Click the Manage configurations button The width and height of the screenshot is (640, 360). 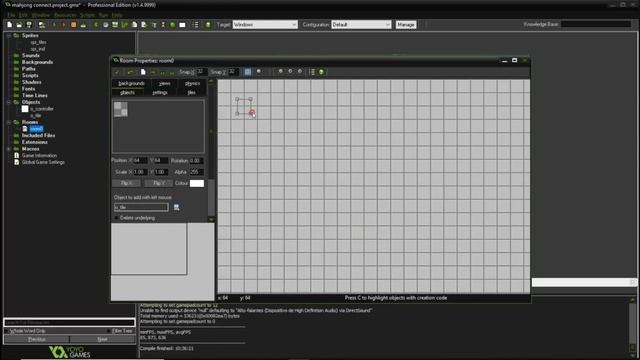tap(406, 24)
